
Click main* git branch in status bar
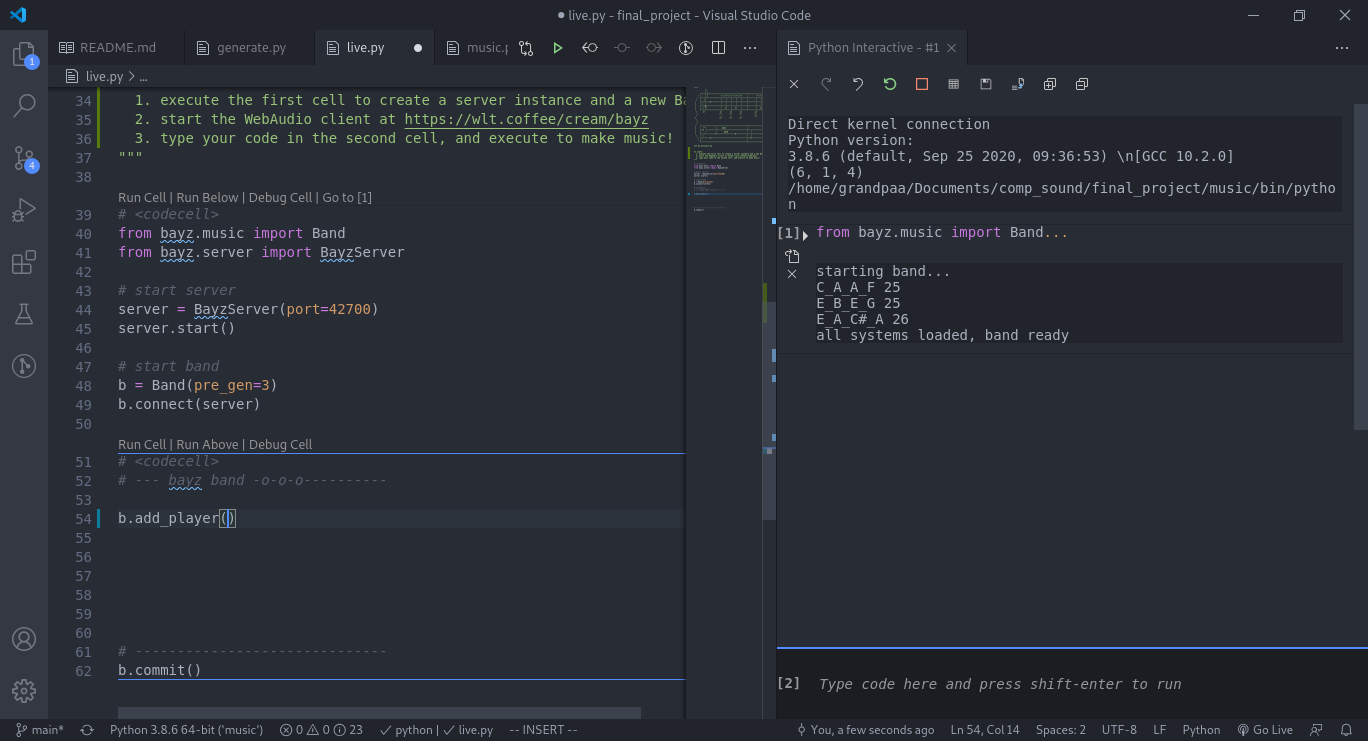click(x=40, y=730)
